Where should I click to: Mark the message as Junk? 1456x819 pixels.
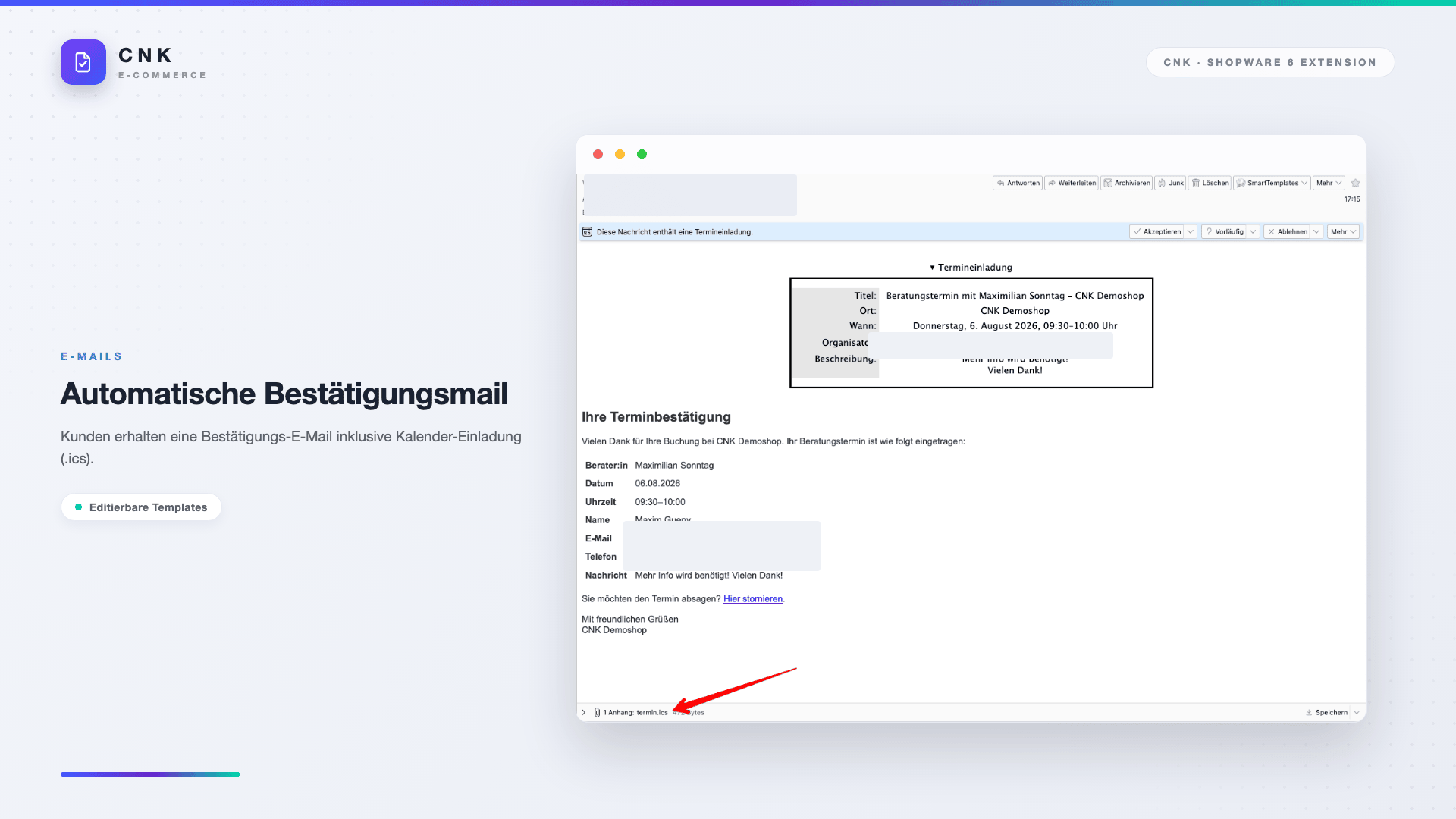[x=1170, y=183]
